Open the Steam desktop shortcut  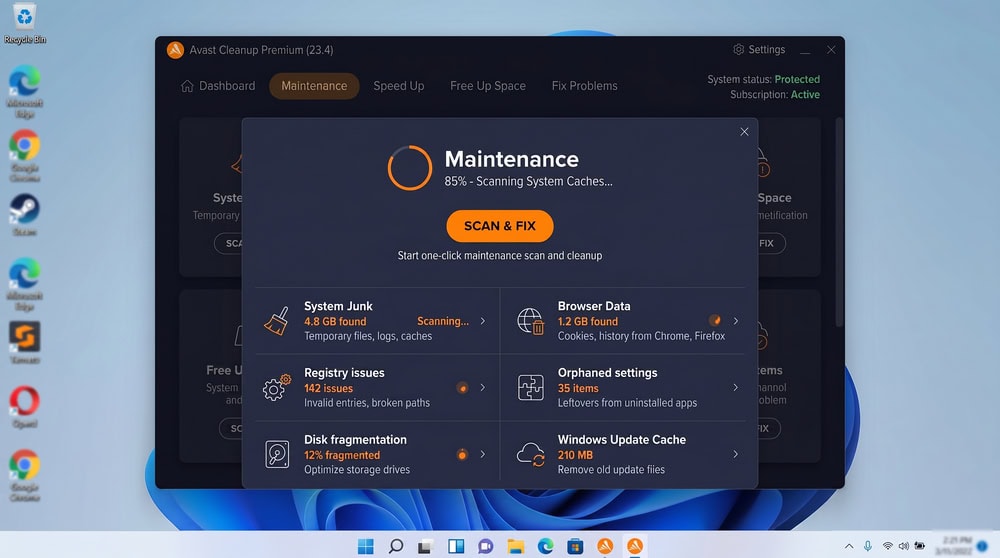click(x=24, y=215)
